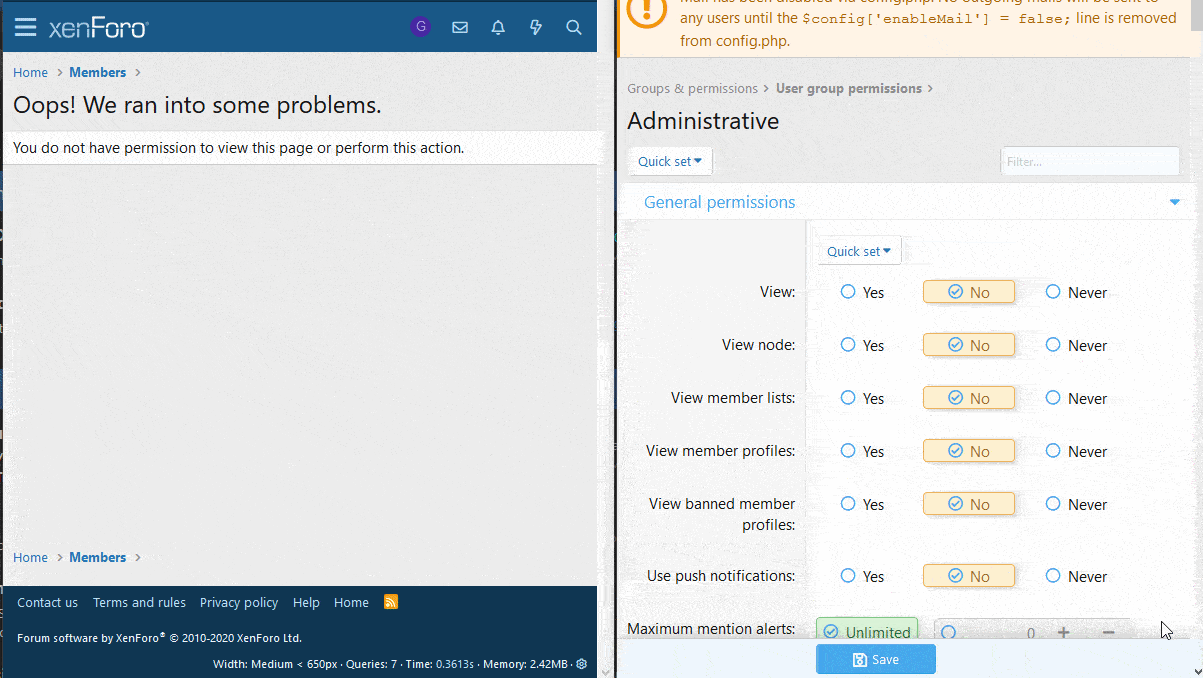Open Quick set dropdown inside General permissions
The height and width of the screenshot is (678, 1203).
[x=859, y=251]
